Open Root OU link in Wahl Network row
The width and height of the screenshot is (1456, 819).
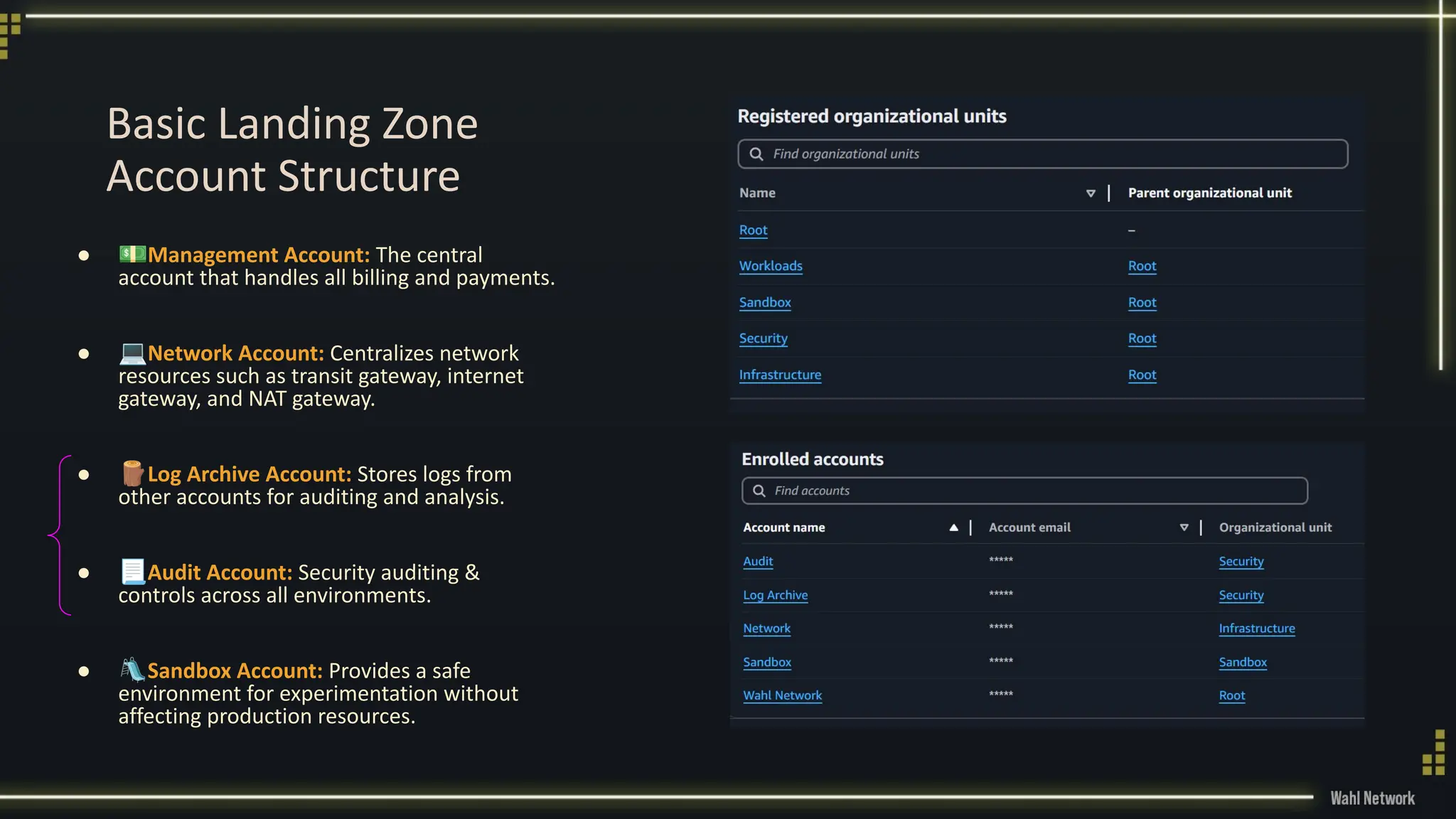pyautogui.click(x=1232, y=695)
